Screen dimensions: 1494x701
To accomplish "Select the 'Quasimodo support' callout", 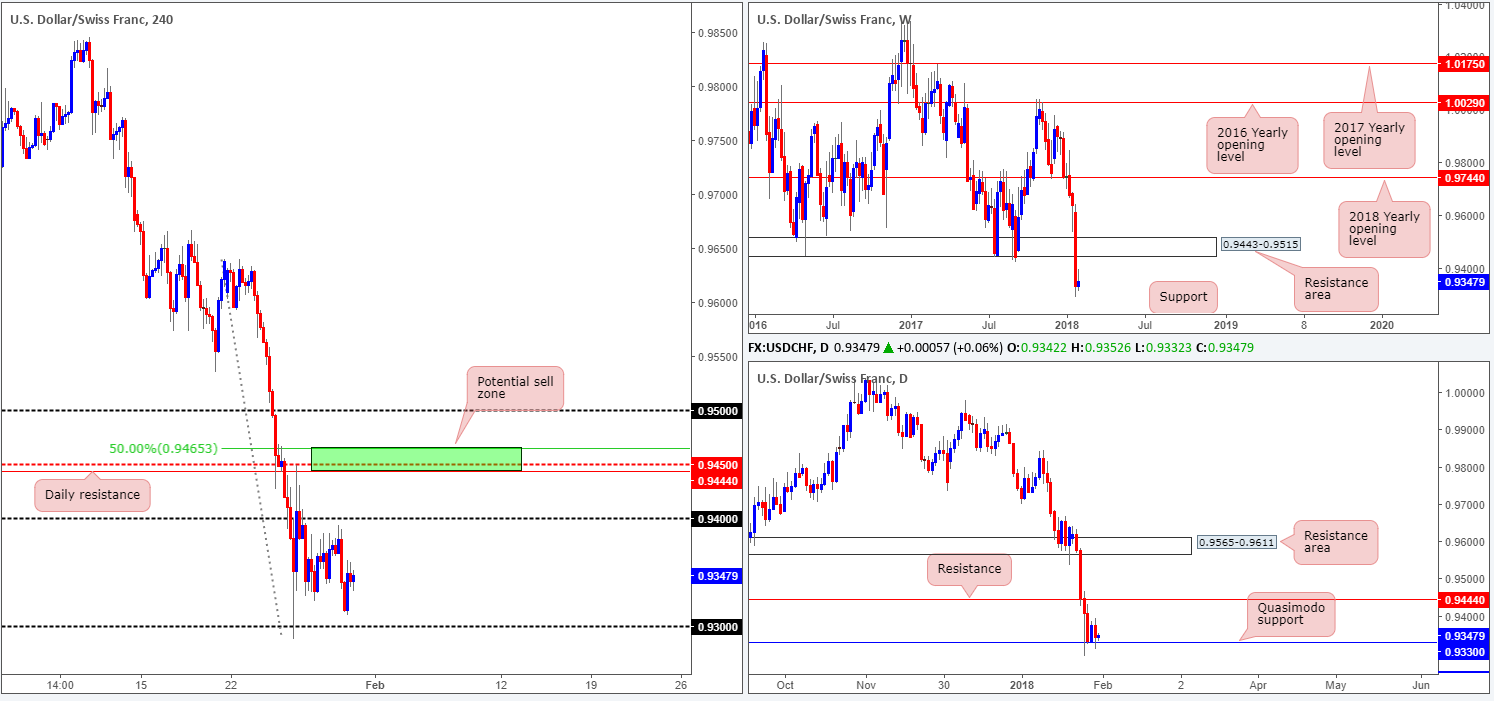I will click(1291, 614).
